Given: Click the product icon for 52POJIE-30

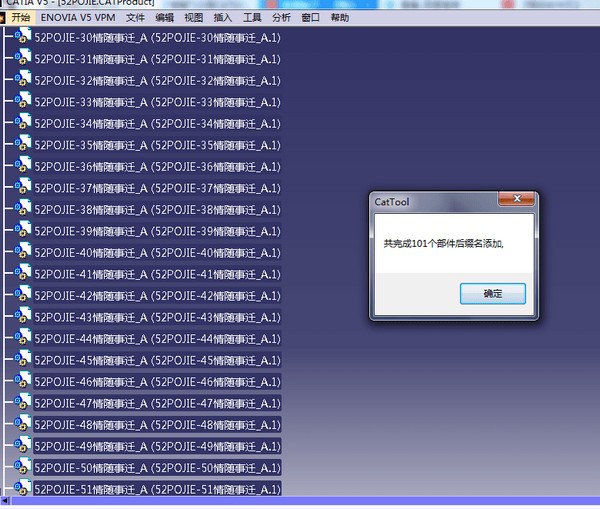Looking at the screenshot, I should 23,36.
